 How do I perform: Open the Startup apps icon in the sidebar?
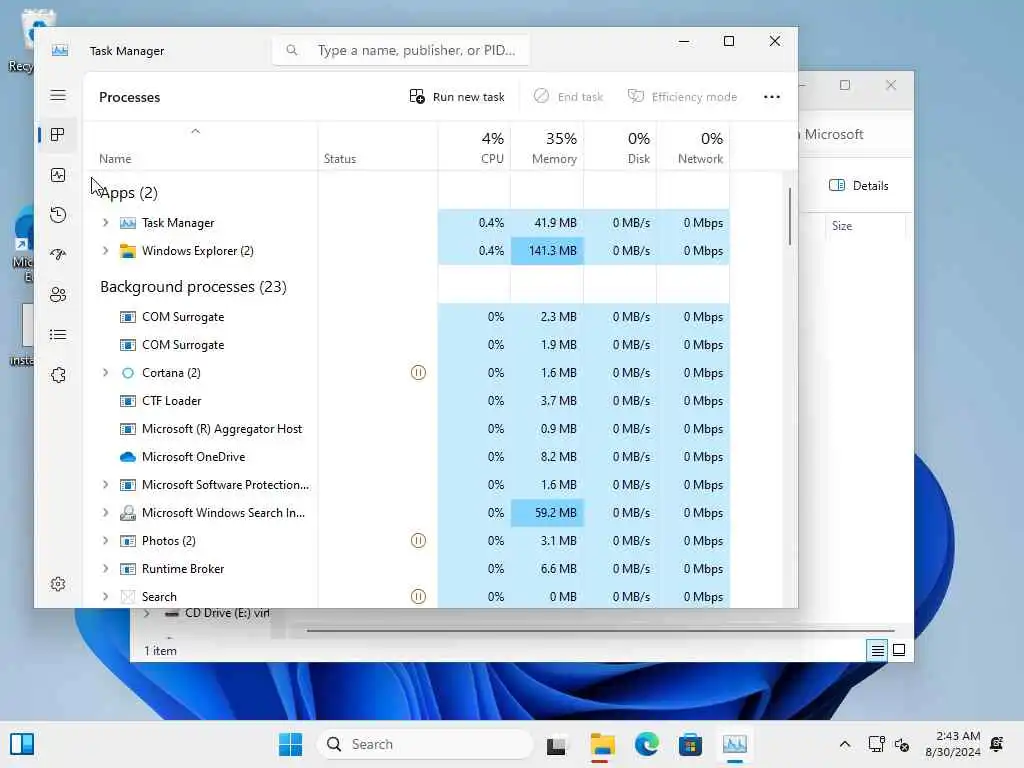click(x=58, y=255)
